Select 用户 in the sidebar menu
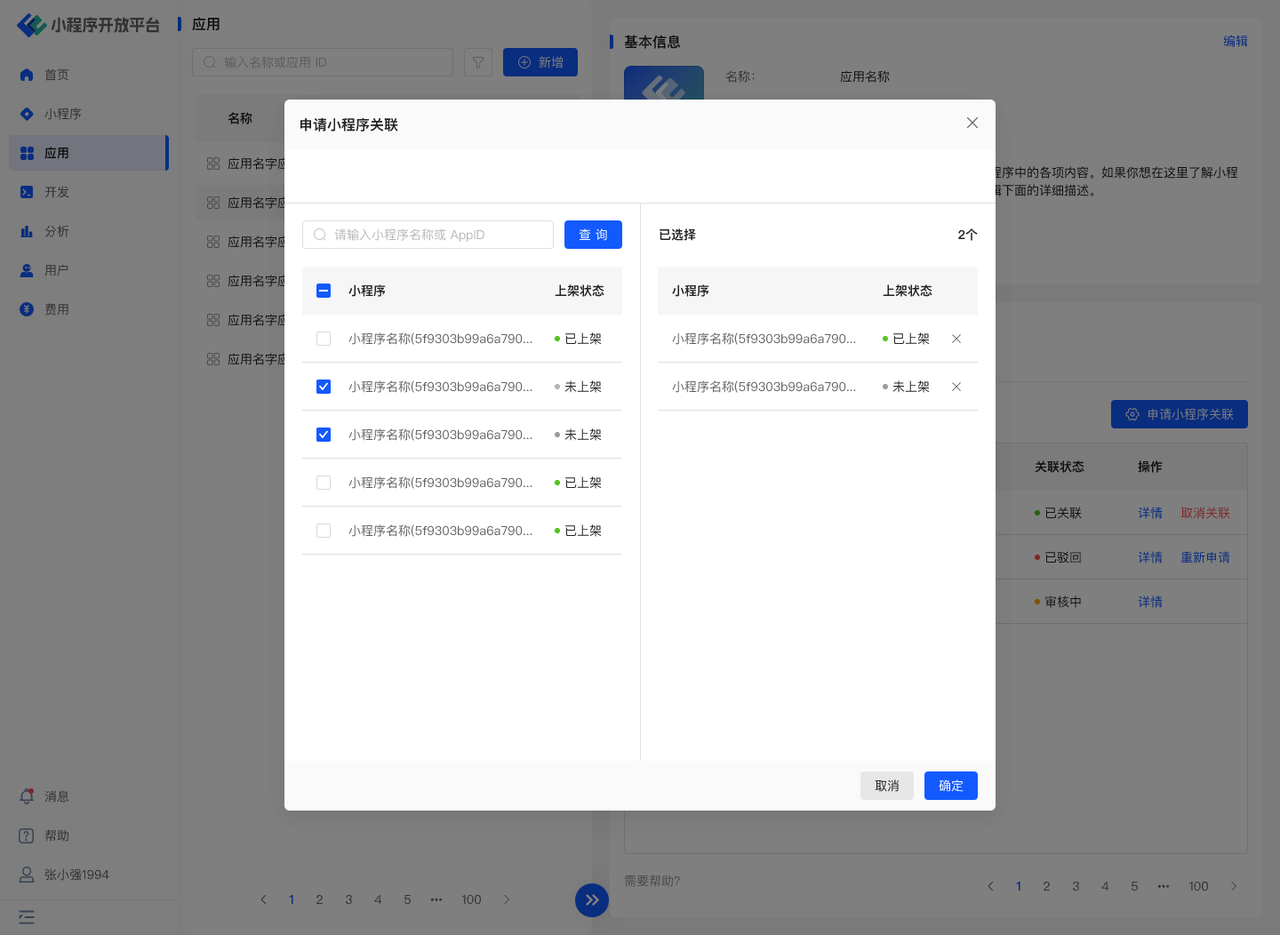 57,271
